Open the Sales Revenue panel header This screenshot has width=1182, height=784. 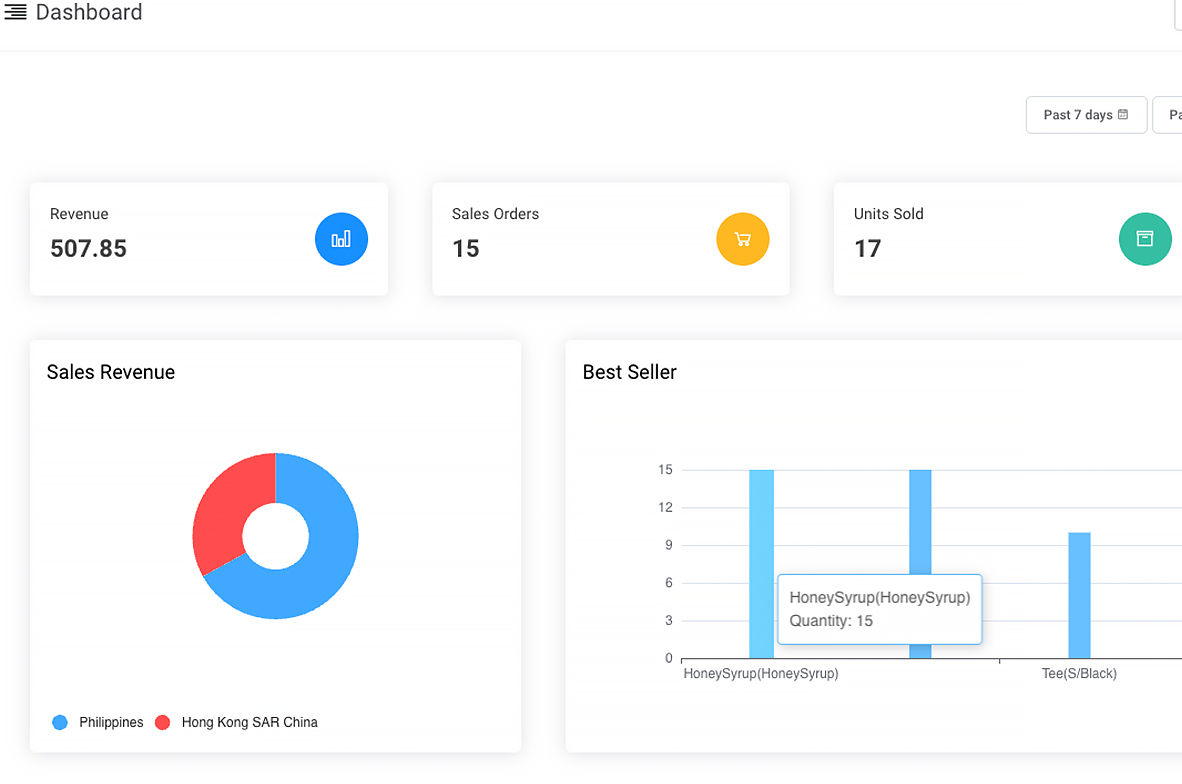(111, 371)
